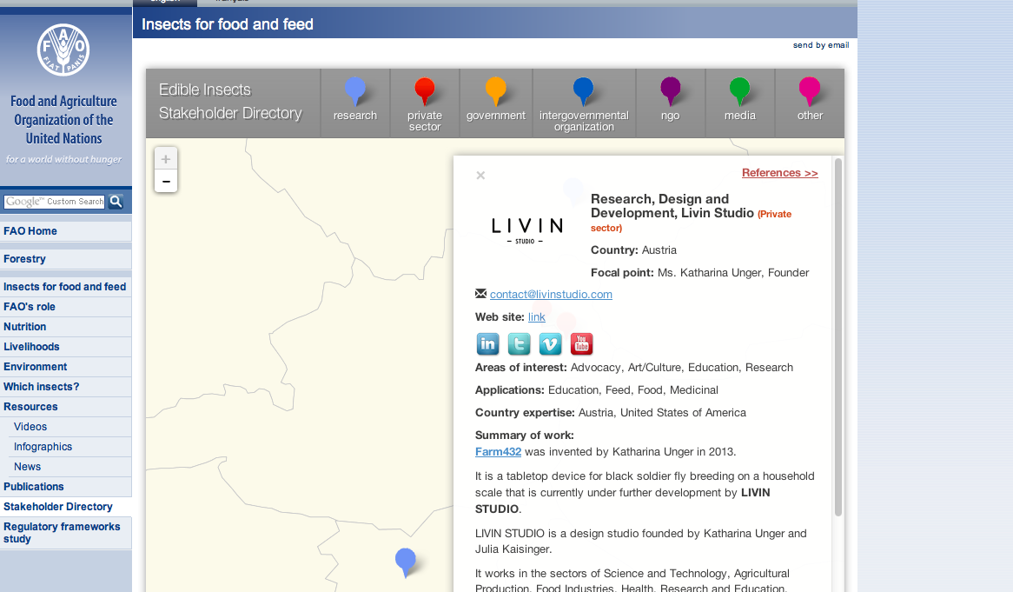The image size is (1013, 592).
Task: Open Insects for food and feed menu item
Action: pos(66,287)
